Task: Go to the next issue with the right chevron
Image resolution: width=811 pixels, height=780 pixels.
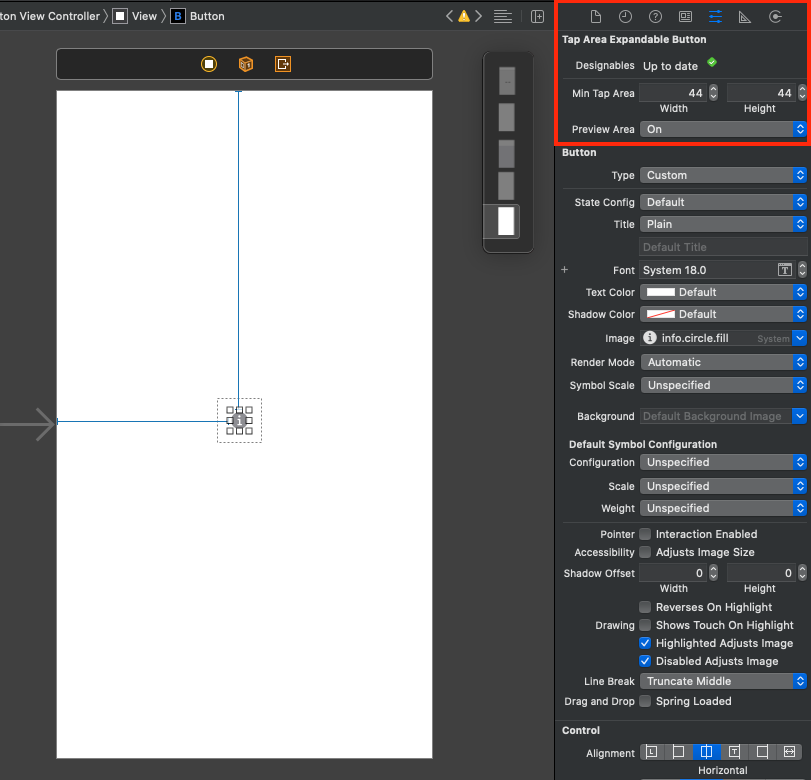Action: click(x=478, y=16)
